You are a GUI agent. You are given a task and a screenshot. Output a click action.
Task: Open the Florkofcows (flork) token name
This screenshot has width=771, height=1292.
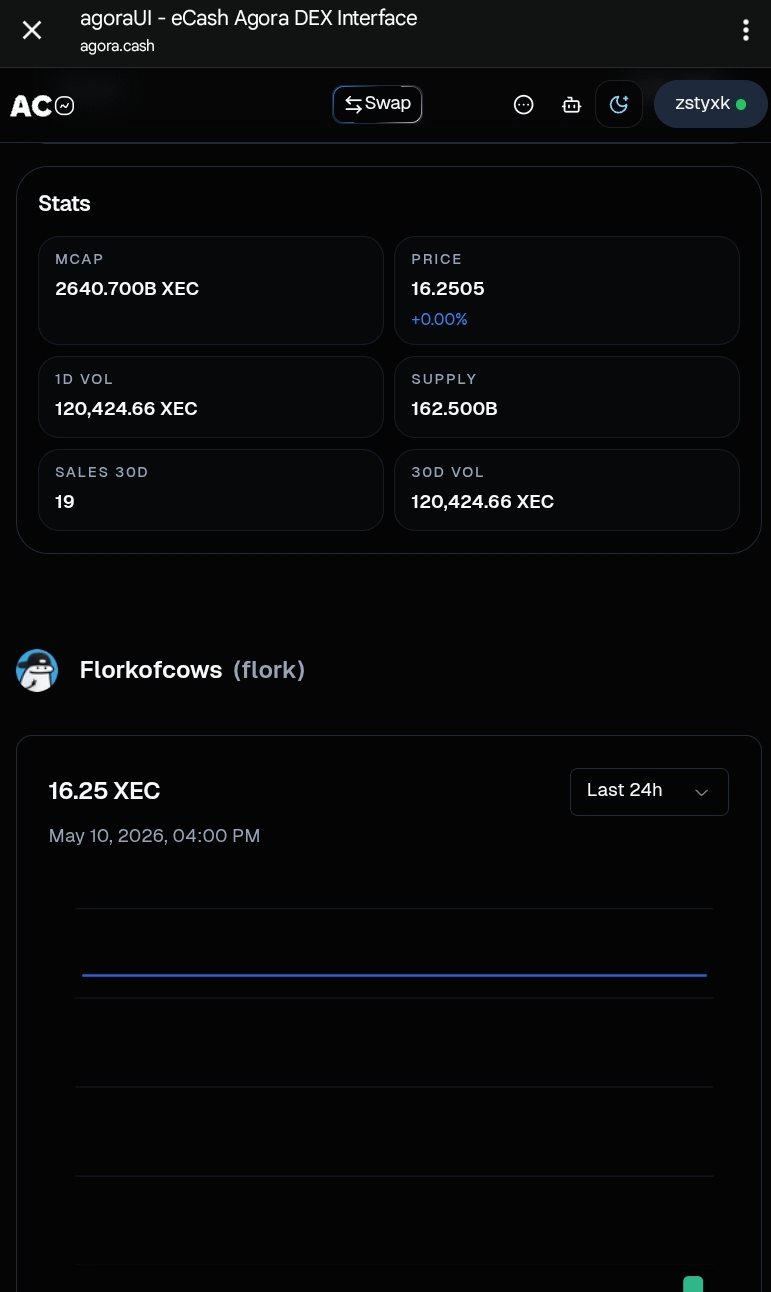click(192, 670)
